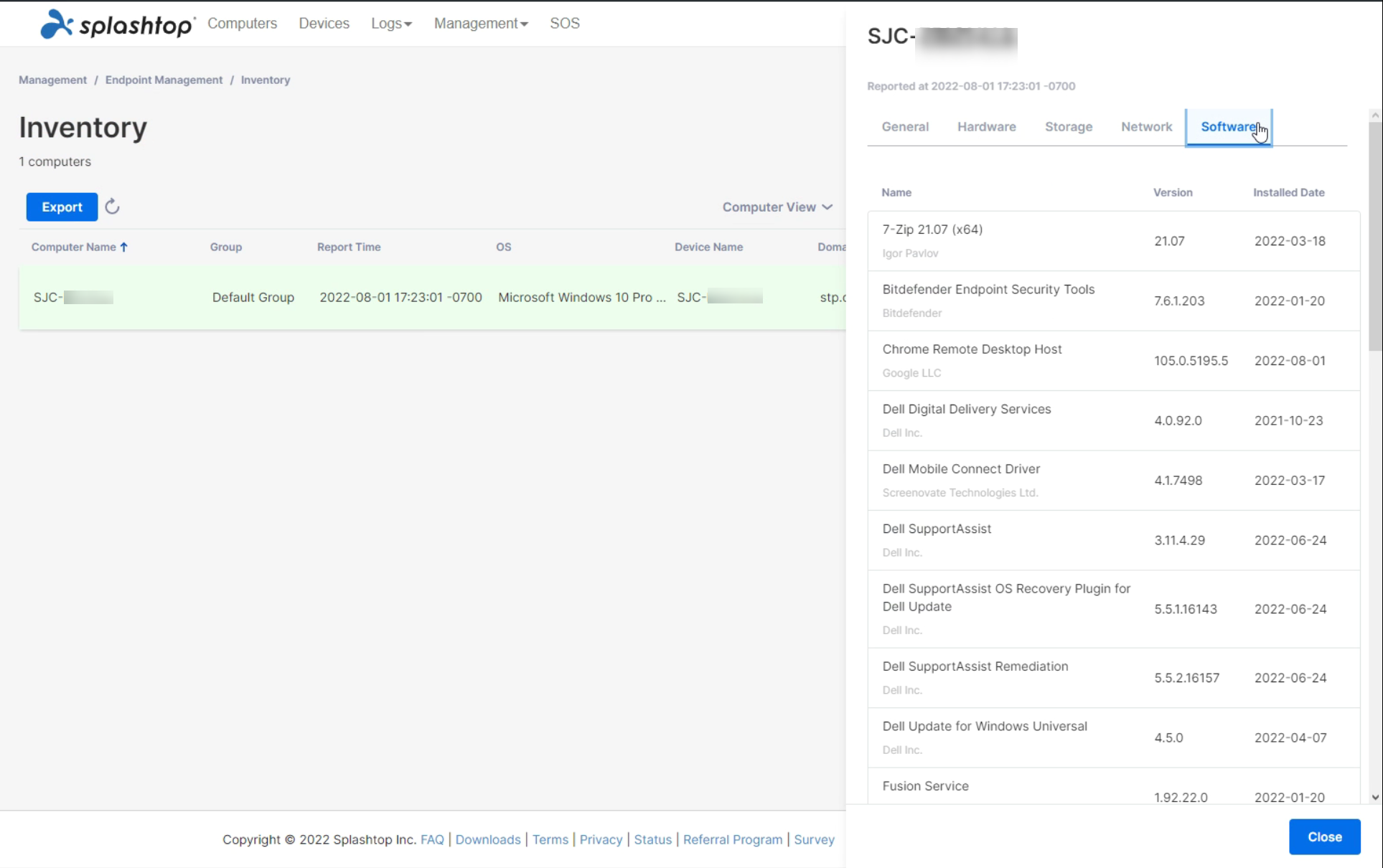The image size is (1383, 868).
Task: Select the Dell SupportAssist 3.11.4.29 row
Action: pos(1113,540)
